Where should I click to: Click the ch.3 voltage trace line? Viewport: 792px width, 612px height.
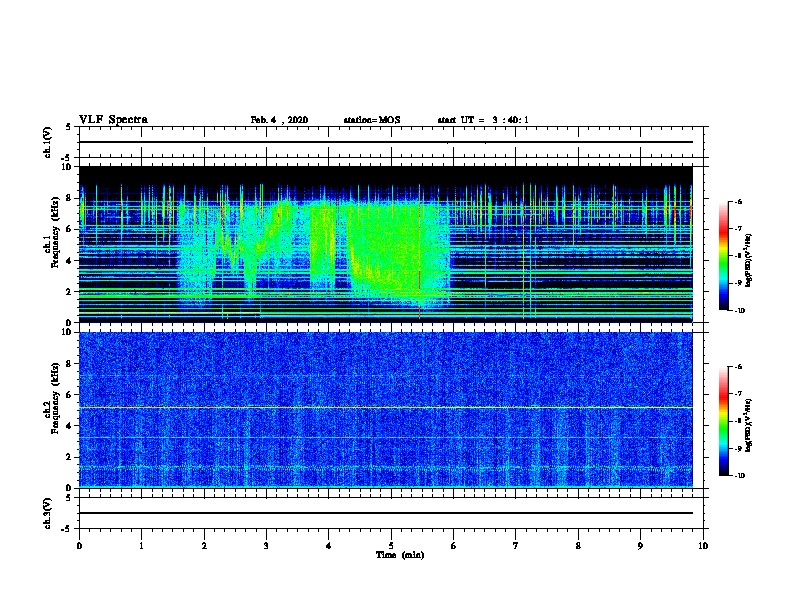[385, 513]
